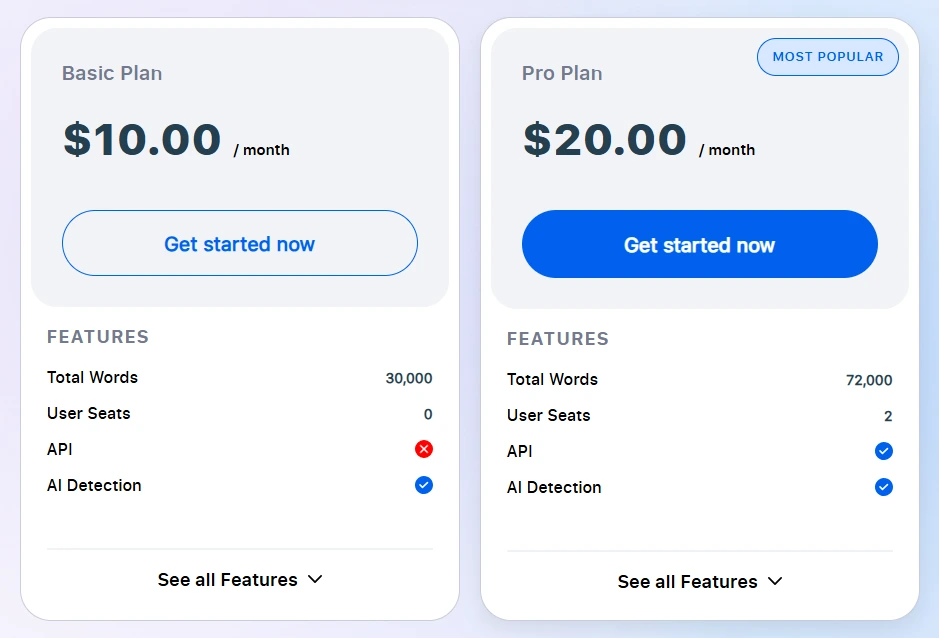The height and width of the screenshot is (638, 939).
Task: Click the Total Words row in Basic Plan
Action: (92, 378)
